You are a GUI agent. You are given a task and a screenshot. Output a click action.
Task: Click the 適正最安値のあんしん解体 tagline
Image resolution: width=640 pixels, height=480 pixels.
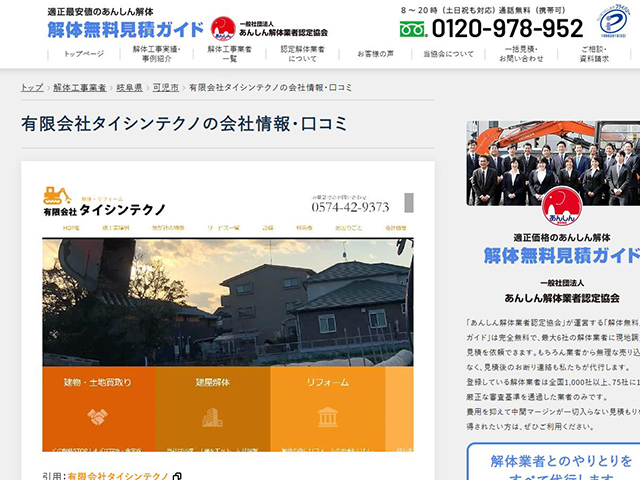click(x=100, y=12)
